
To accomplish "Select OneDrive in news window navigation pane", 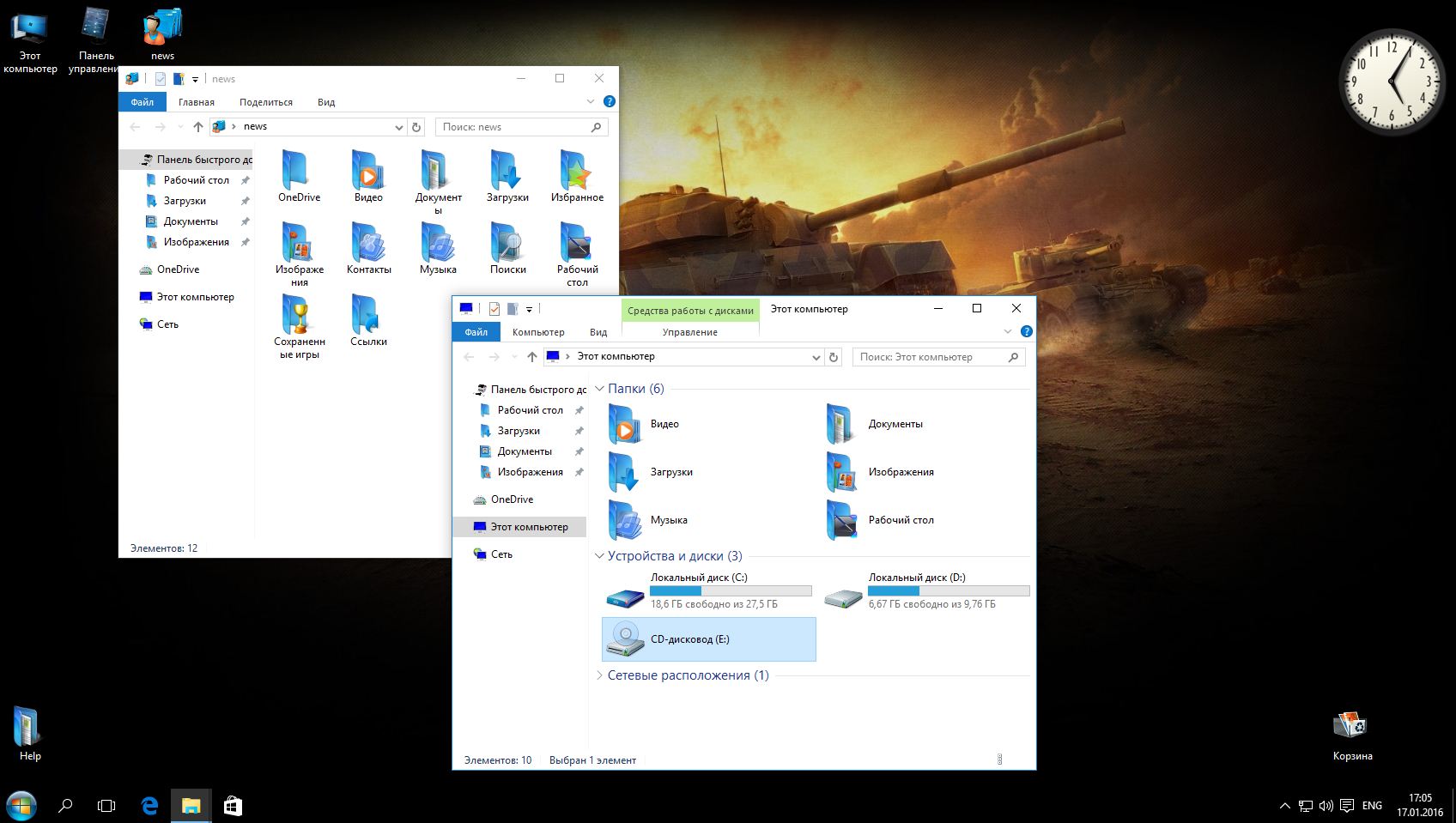I will 178,269.
